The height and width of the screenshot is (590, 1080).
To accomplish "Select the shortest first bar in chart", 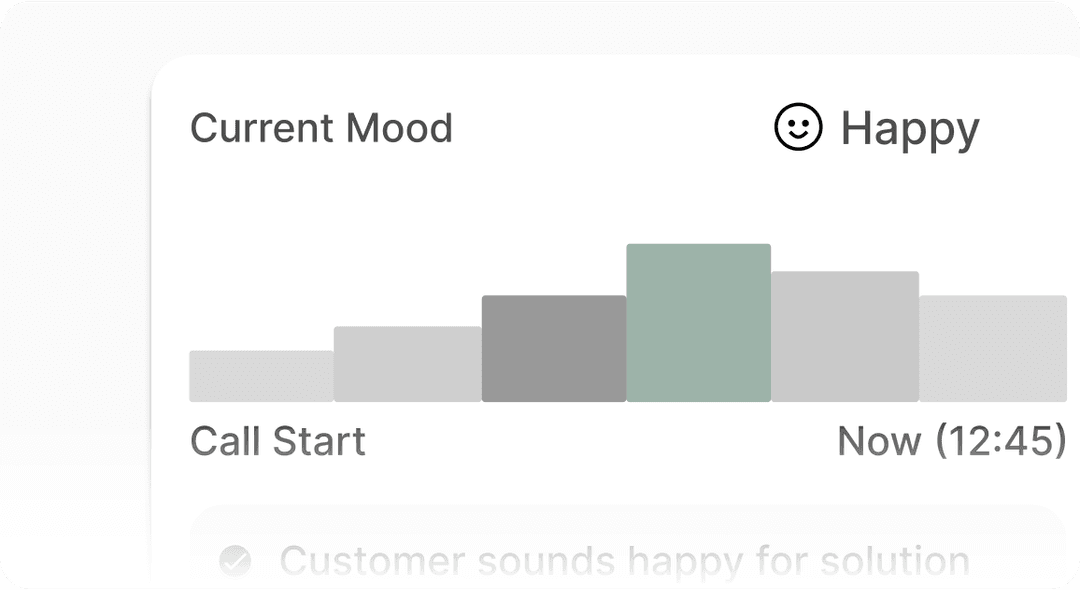I will coord(261,376).
